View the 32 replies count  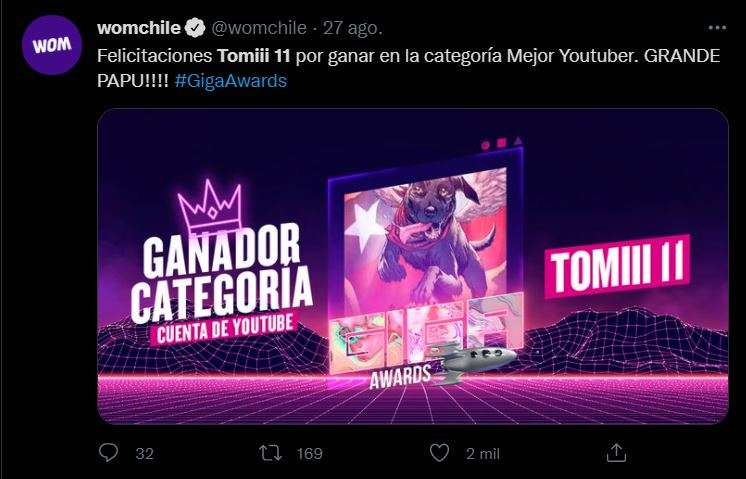pos(145,453)
